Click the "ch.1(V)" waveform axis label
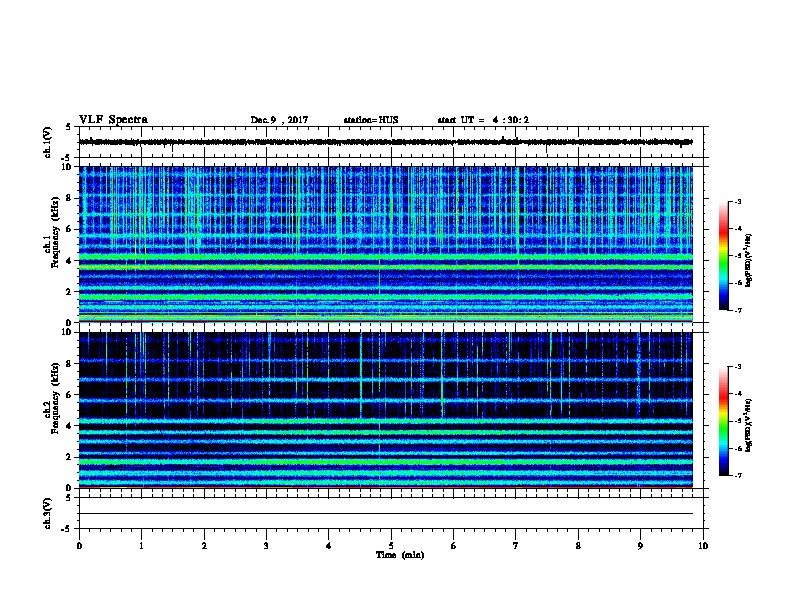792x612 pixels. (47, 142)
